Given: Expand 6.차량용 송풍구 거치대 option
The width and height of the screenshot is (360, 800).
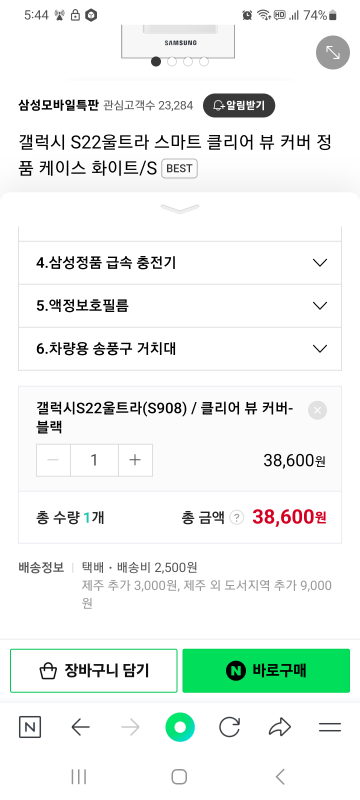Looking at the screenshot, I should [x=180, y=348].
